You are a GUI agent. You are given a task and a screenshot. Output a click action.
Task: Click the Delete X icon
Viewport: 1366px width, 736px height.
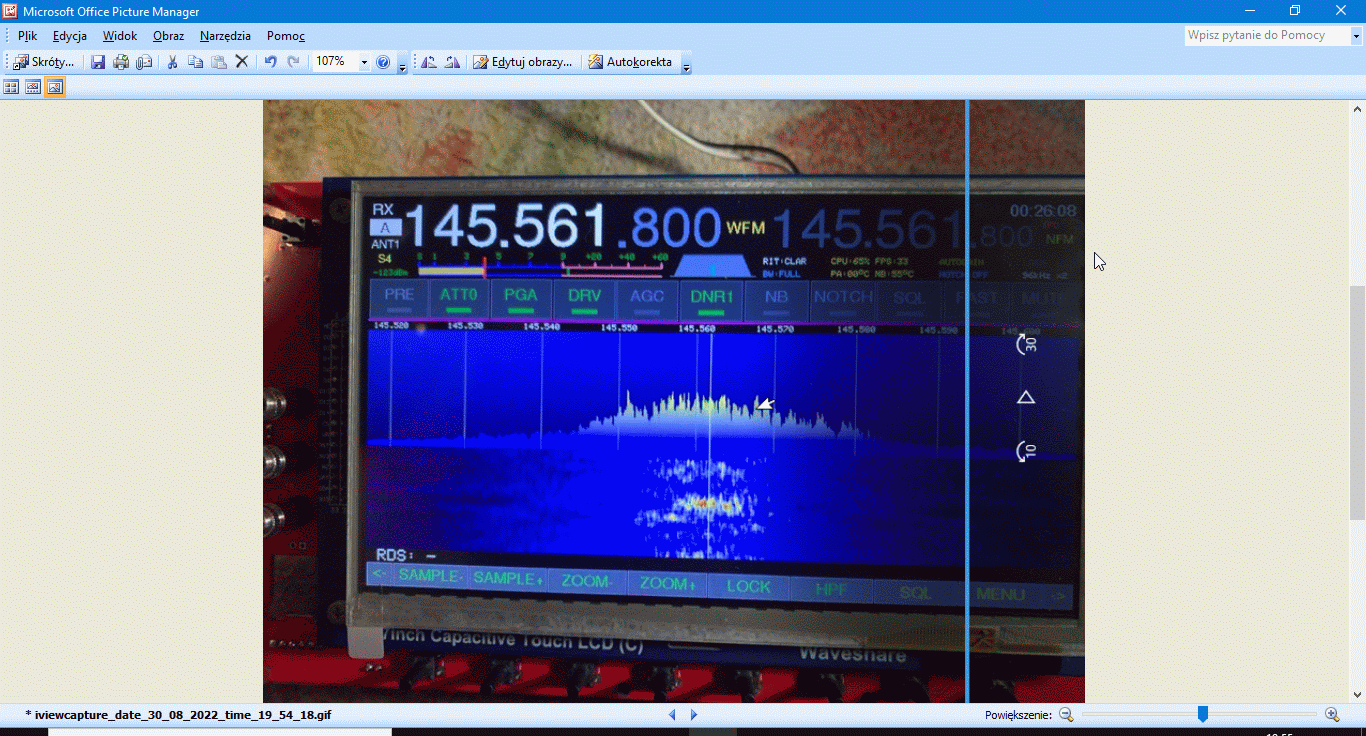tap(241, 62)
